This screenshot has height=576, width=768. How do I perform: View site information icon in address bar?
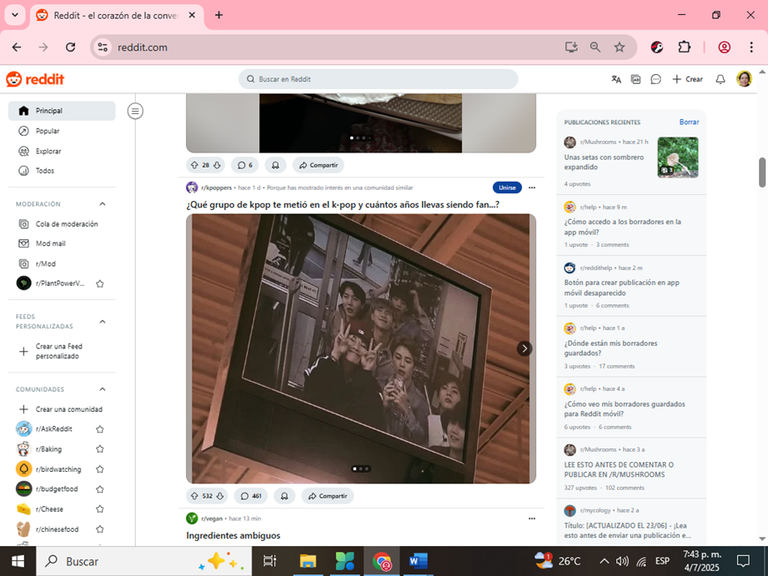[x=102, y=47]
